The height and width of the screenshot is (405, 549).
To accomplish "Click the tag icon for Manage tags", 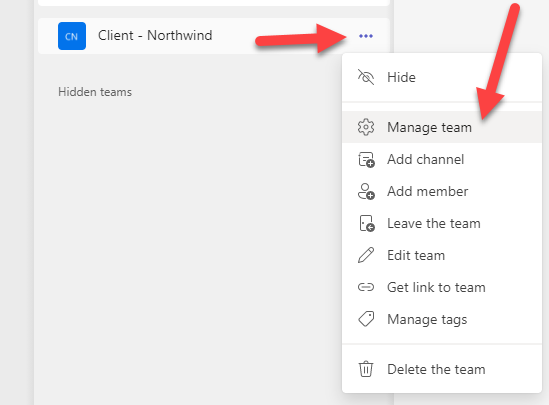I will [366, 319].
